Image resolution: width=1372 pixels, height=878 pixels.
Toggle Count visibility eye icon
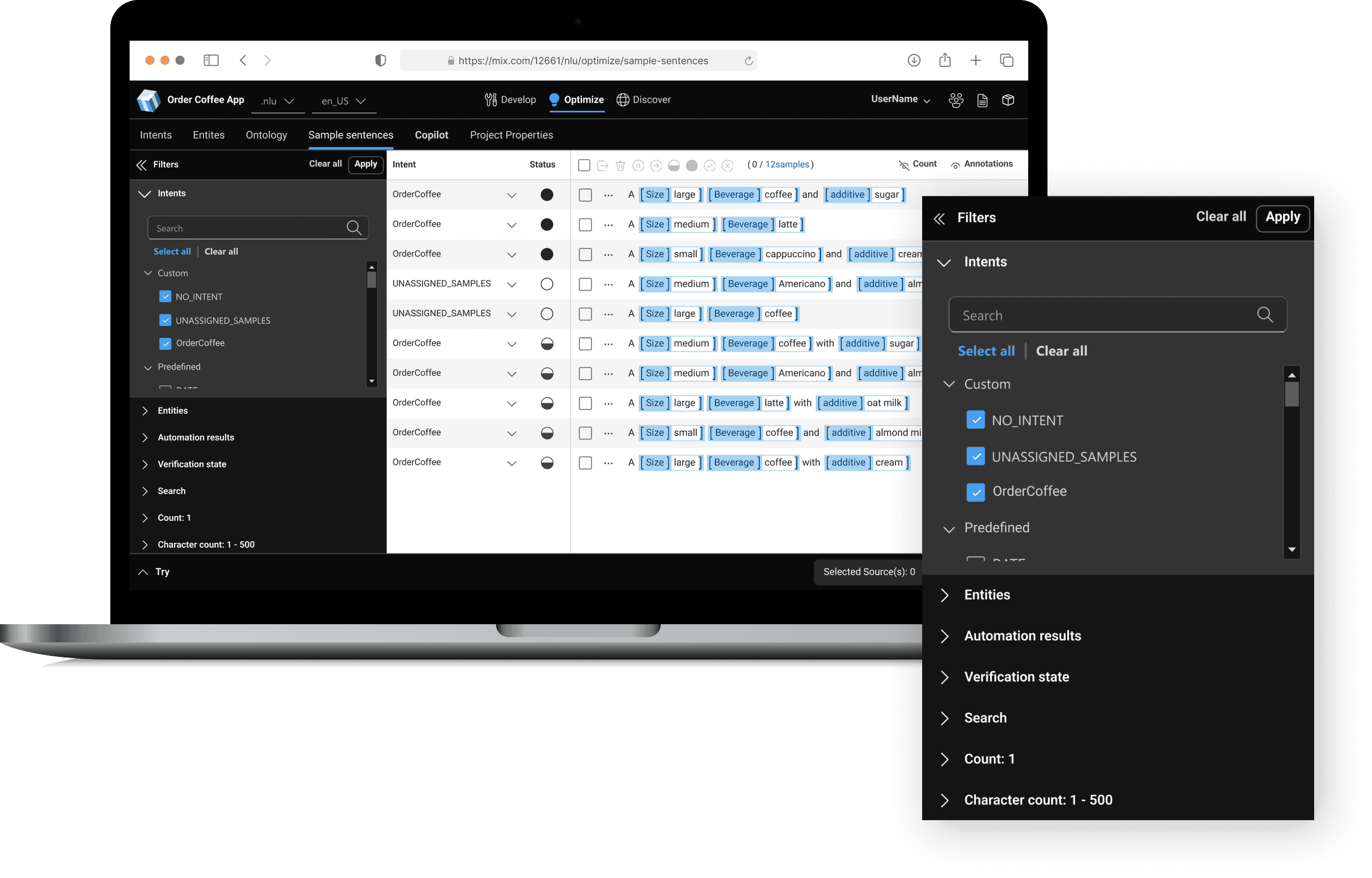[x=904, y=165]
